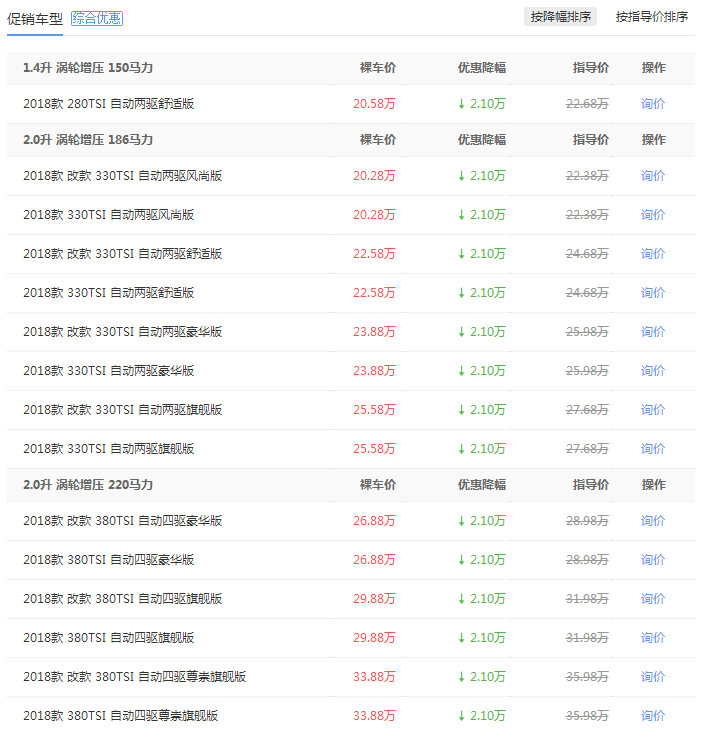
Task: Click 询价 for 改款 330TSI 自动两驱风尚版
Action: (x=653, y=175)
